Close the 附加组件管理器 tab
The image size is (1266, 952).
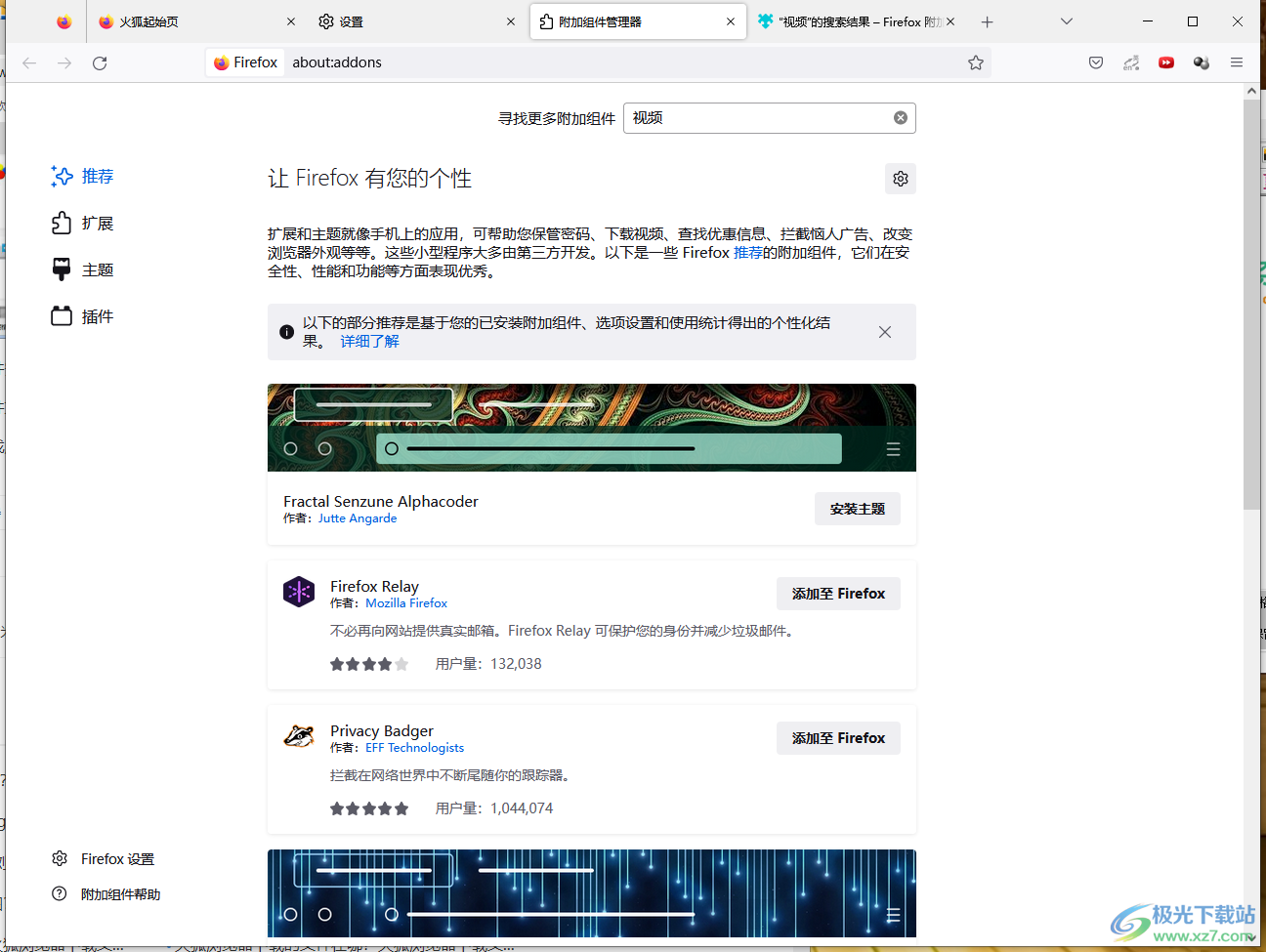point(731,21)
